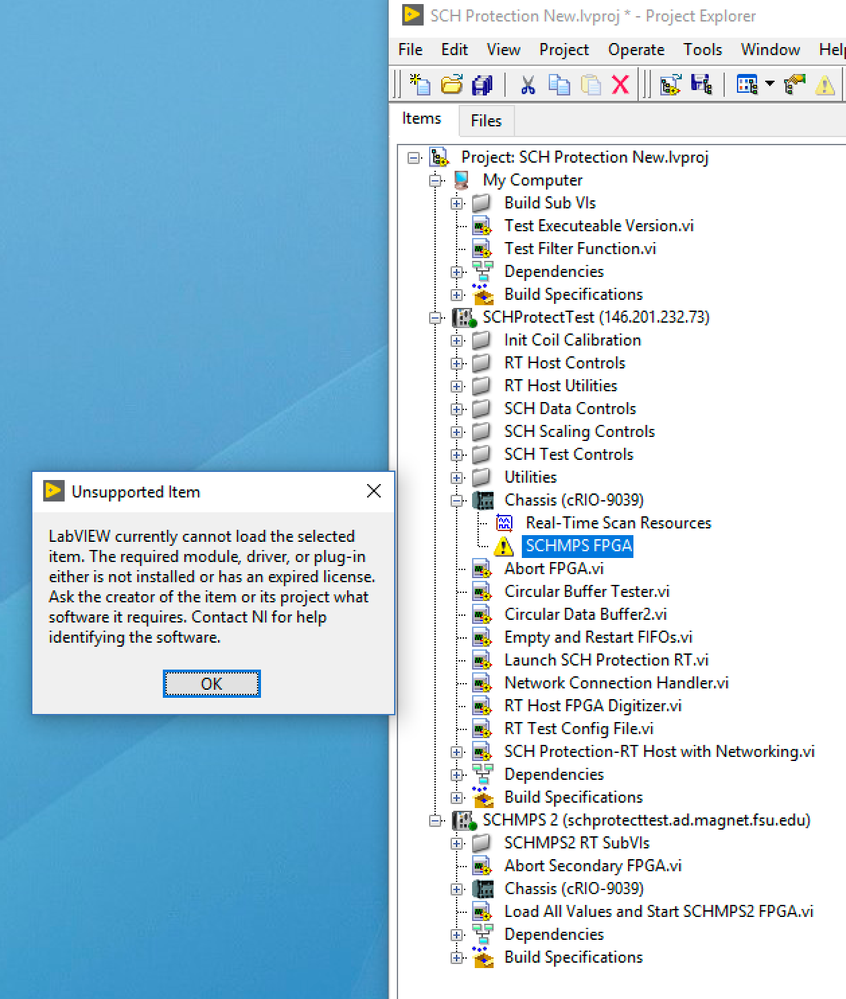Image resolution: width=846 pixels, height=999 pixels.
Task: Select Circular Data Buffer2.vi
Action: coord(585,615)
